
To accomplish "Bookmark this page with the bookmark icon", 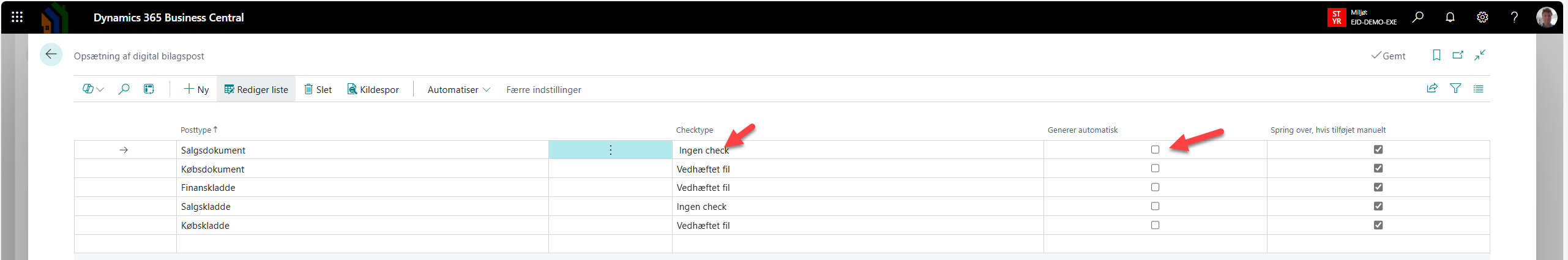I will [1436, 55].
